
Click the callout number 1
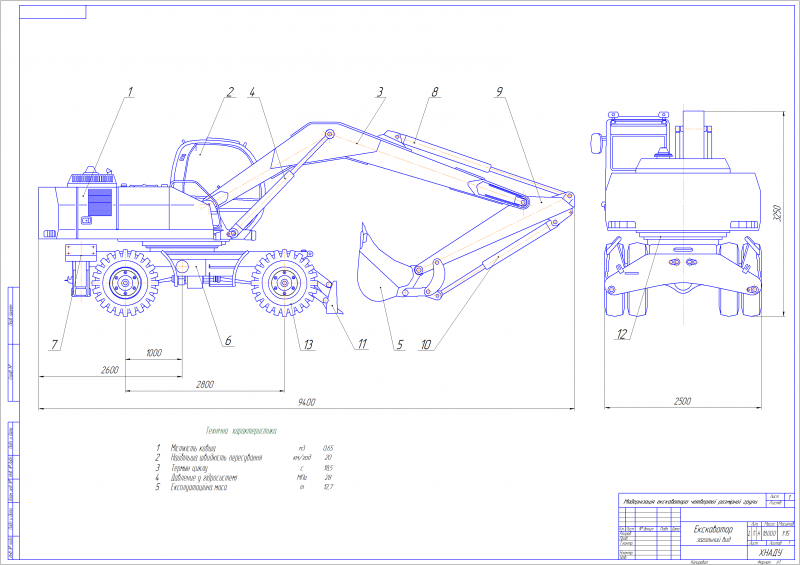[130, 92]
